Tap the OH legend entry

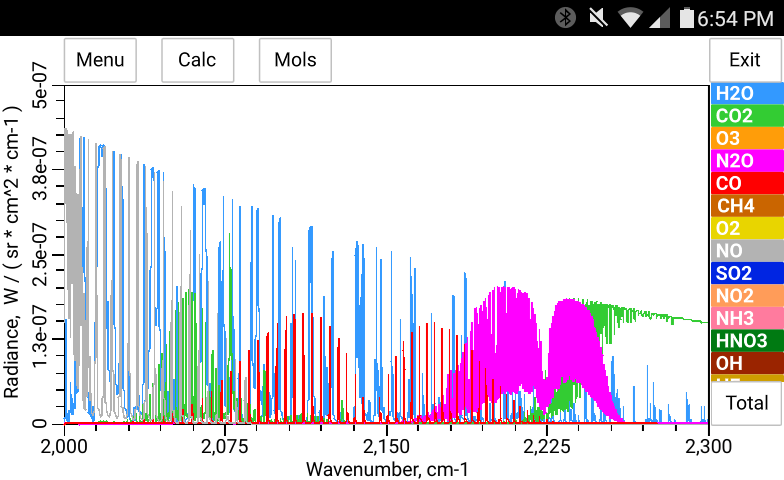[746, 363]
